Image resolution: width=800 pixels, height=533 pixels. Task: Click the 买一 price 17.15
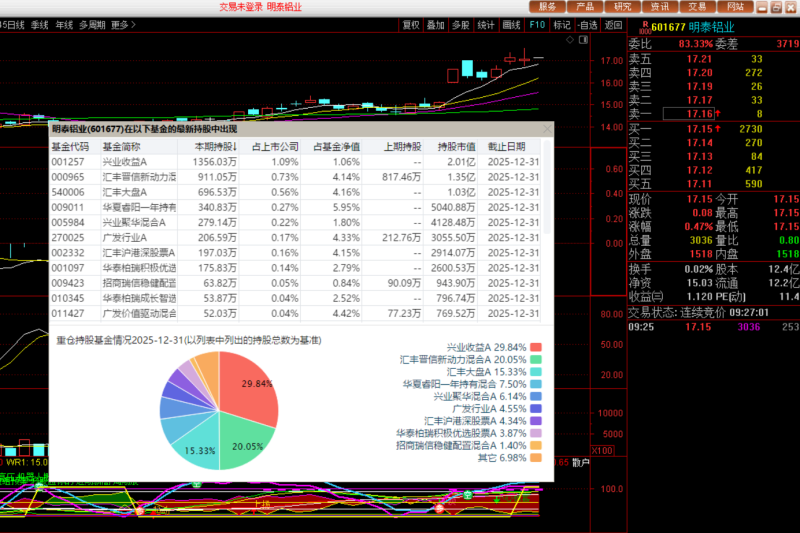coord(699,129)
